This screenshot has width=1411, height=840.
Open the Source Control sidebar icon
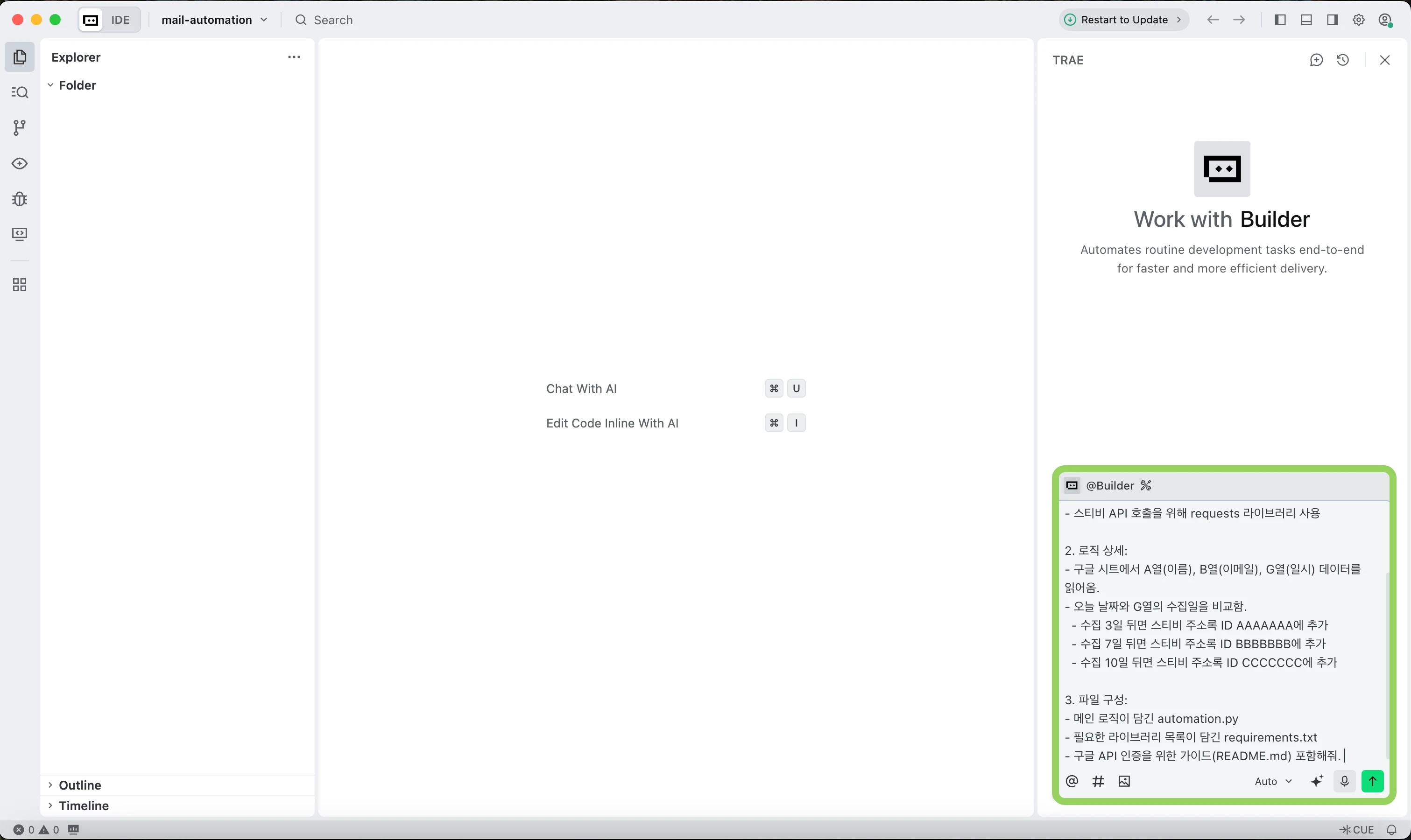[20, 128]
